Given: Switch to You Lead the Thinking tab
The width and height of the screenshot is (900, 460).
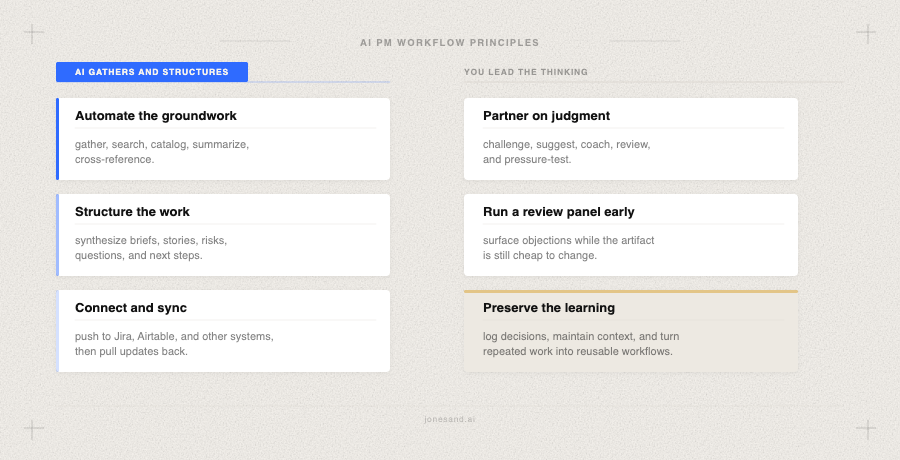Looking at the screenshot, I should (x=526, y=72).
